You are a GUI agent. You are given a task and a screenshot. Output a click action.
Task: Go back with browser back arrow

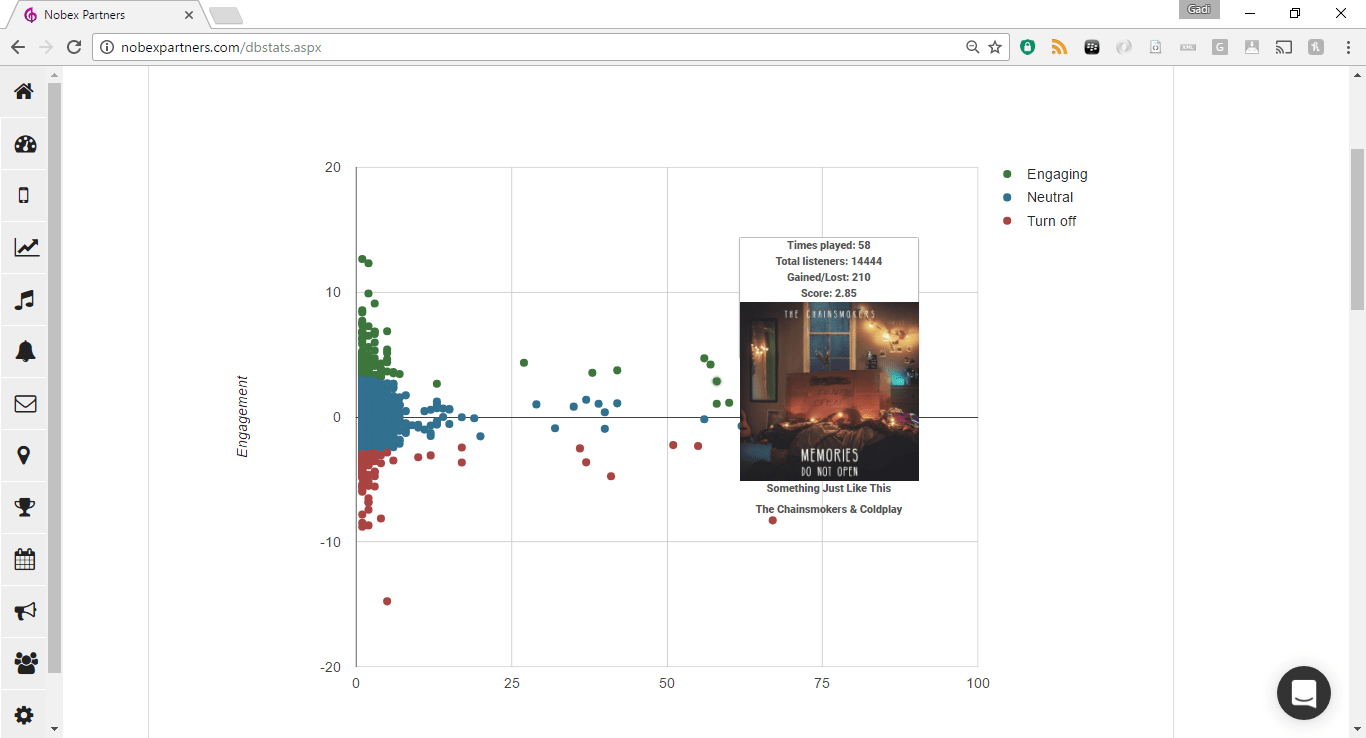(x=18, y=47)
